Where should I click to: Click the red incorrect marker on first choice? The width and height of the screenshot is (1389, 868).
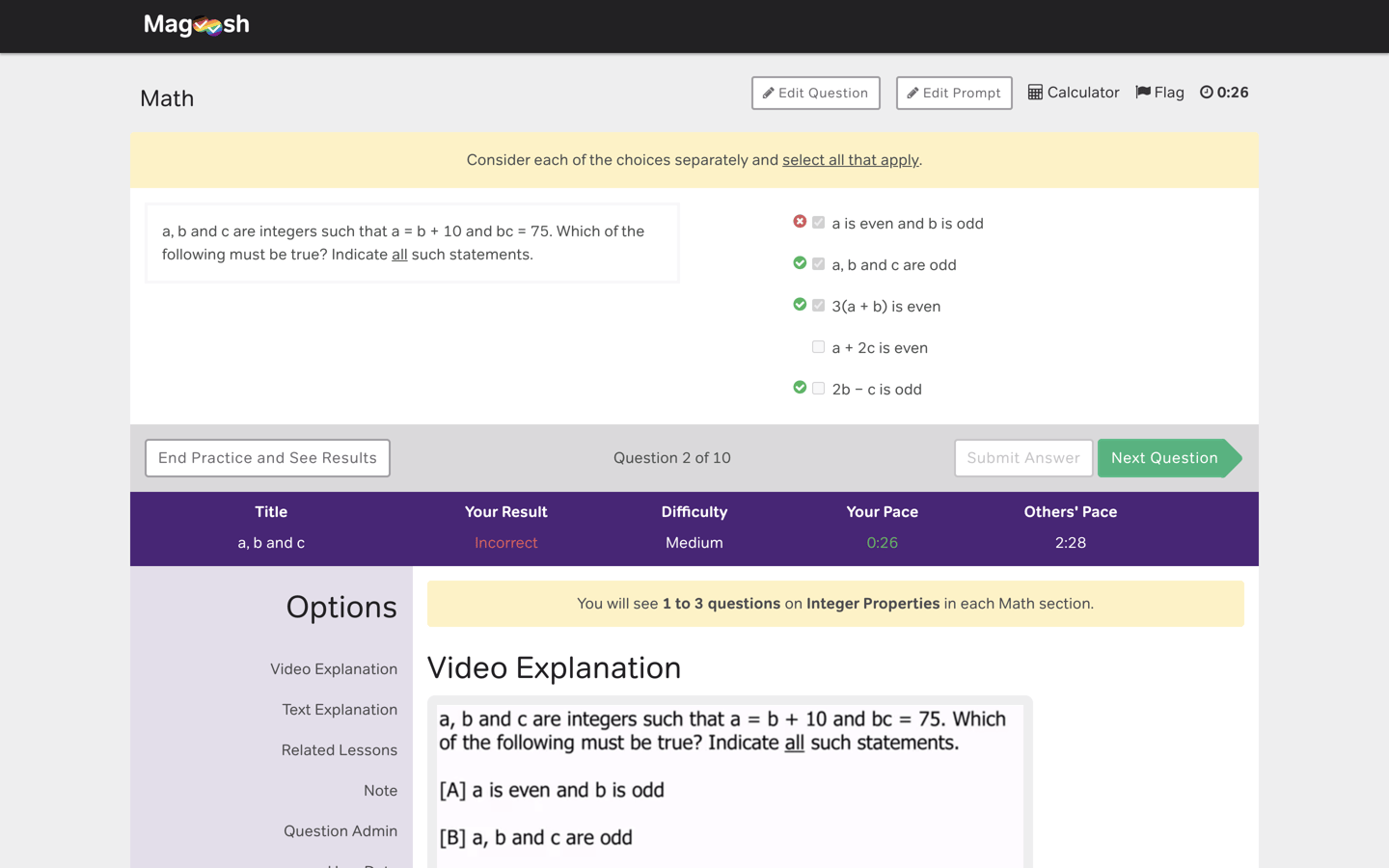point(799,221)
